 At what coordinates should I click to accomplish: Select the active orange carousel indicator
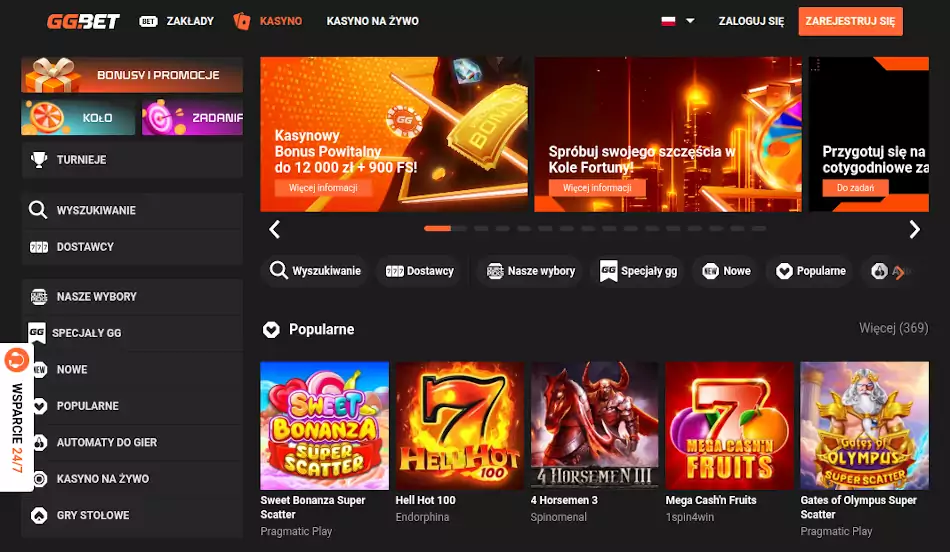[437, 228]
